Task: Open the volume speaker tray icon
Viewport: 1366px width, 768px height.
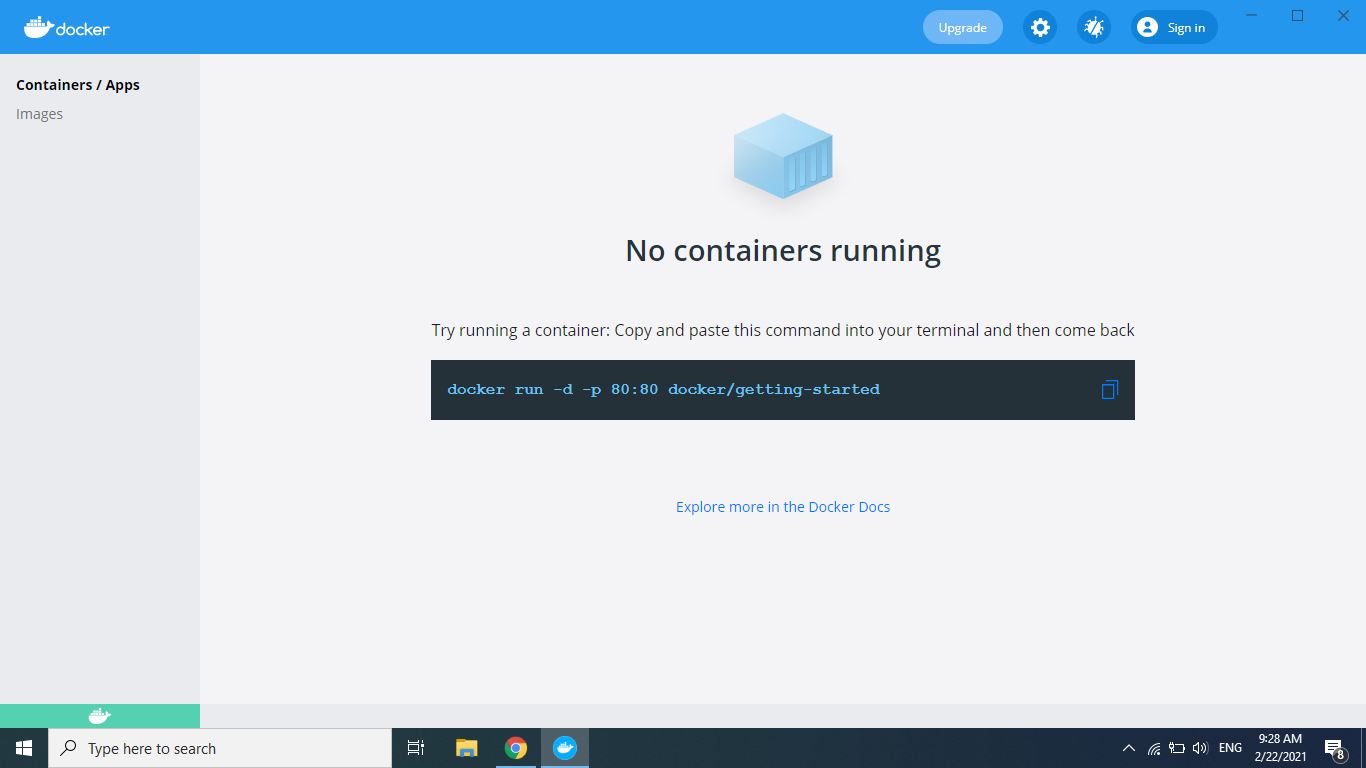Action: click(x=1200, y=748)
